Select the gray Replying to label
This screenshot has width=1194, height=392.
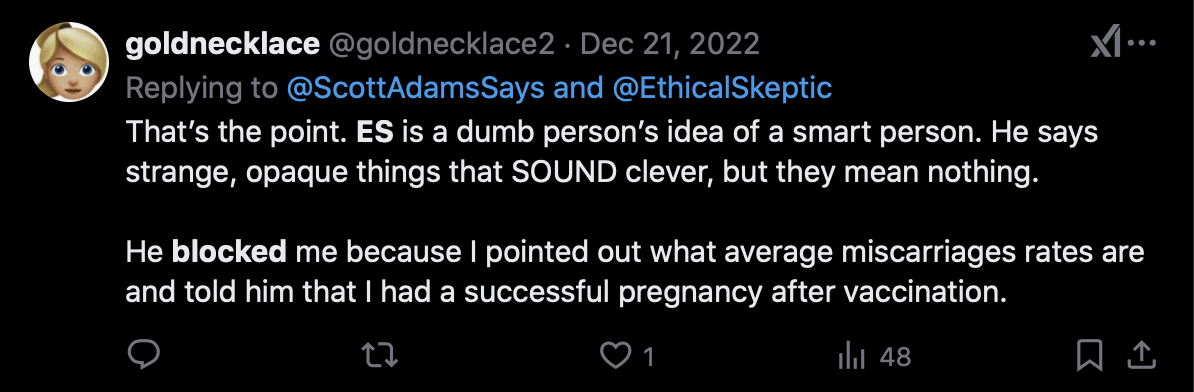point(202,88)
